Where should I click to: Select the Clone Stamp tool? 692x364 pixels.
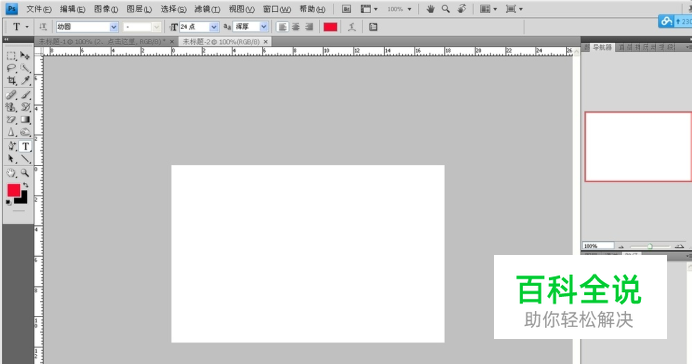pyautogui.click(x=11, y=107)
